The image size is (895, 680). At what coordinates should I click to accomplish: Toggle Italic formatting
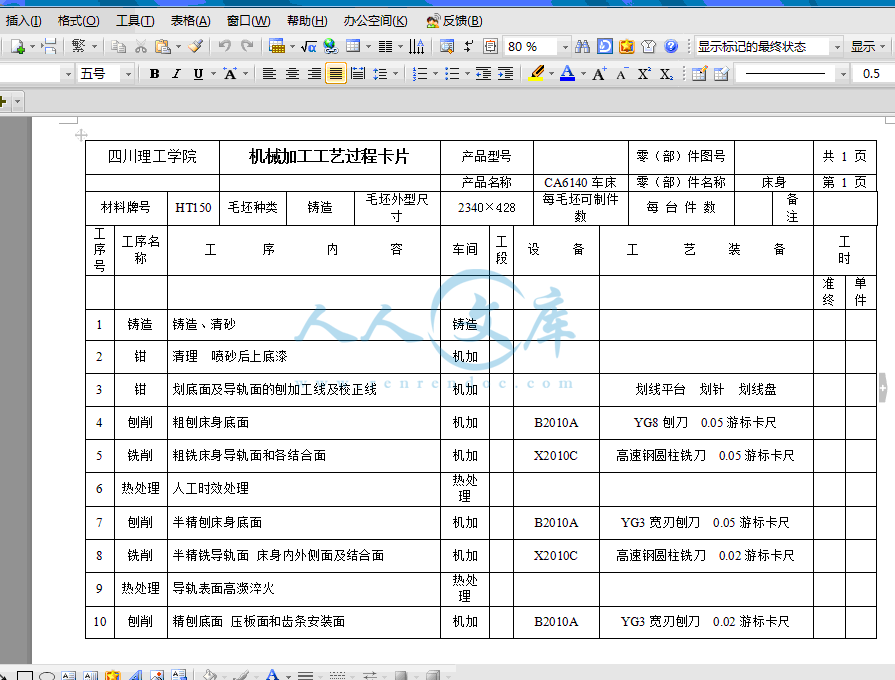(x=176, y=73)
